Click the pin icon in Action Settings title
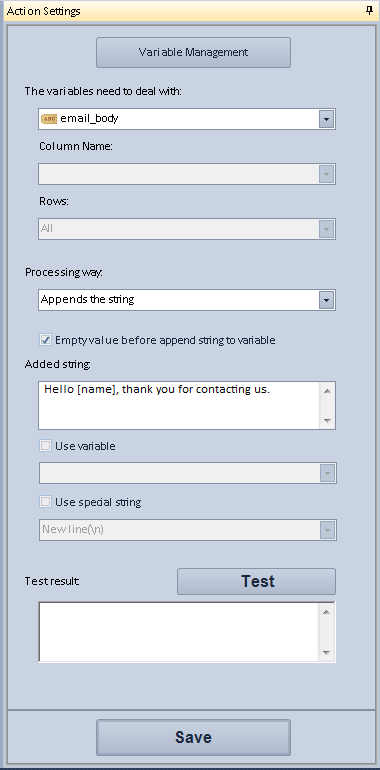The image size is (380, 770). click(x=370, y=11)
